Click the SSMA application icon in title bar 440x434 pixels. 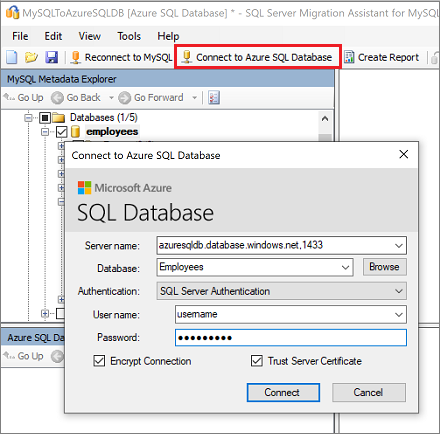13,12
